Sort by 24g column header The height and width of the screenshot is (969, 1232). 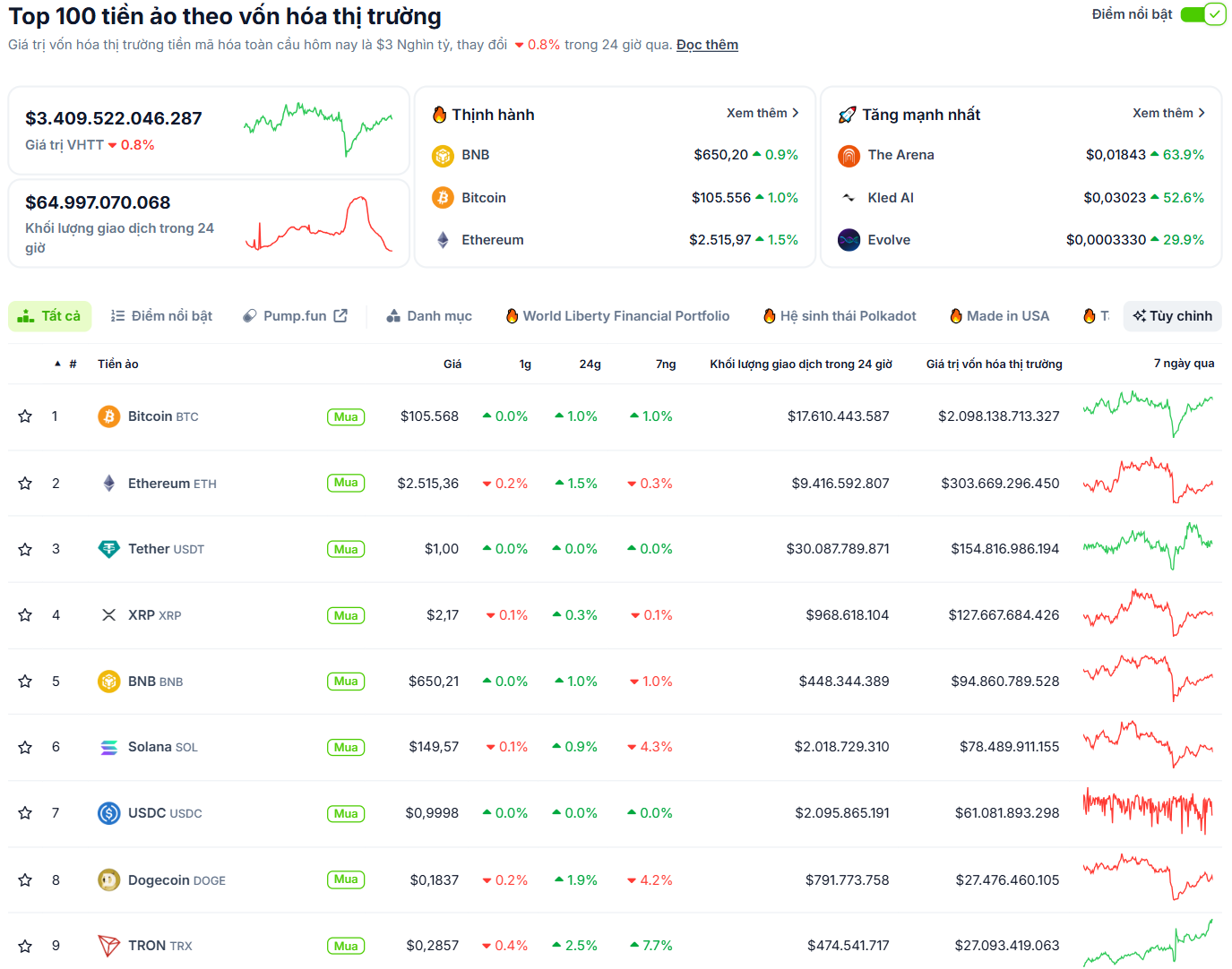tap(590, 364)
